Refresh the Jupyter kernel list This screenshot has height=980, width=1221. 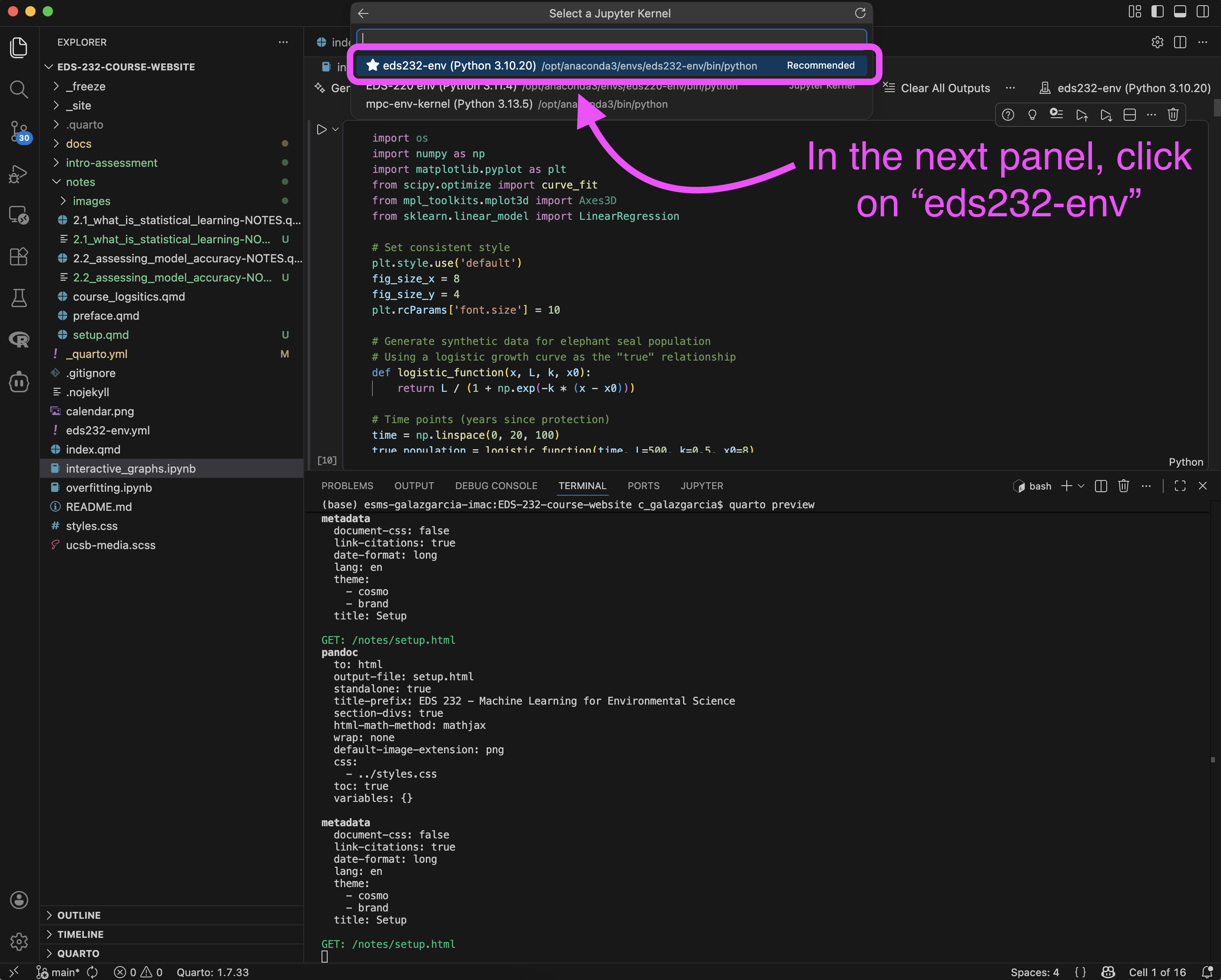[x=859, y=13]
